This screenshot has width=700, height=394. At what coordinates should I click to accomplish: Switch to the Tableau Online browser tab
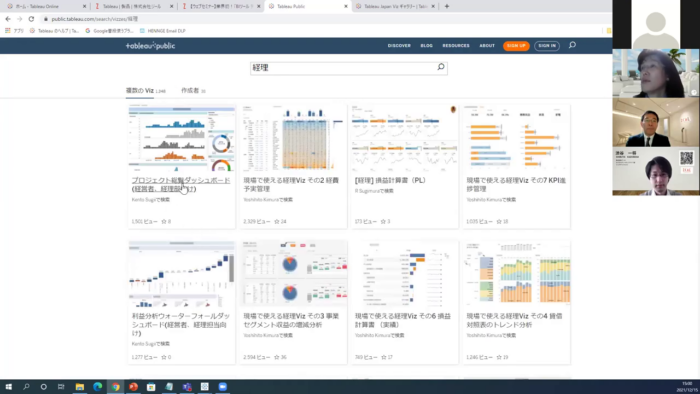(x=44, y=6)
